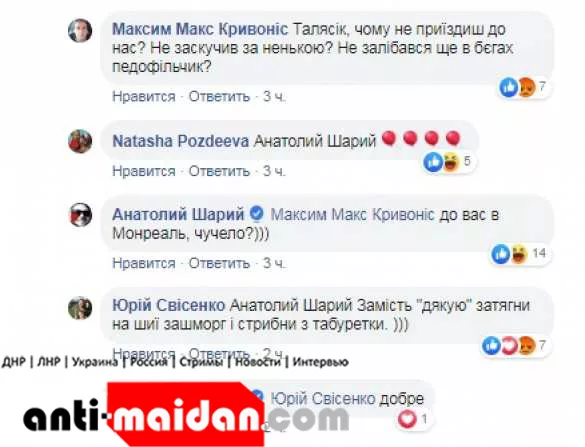Like Максим Макс Кривоніс's first comment via Нравится

tap(144, 97)
